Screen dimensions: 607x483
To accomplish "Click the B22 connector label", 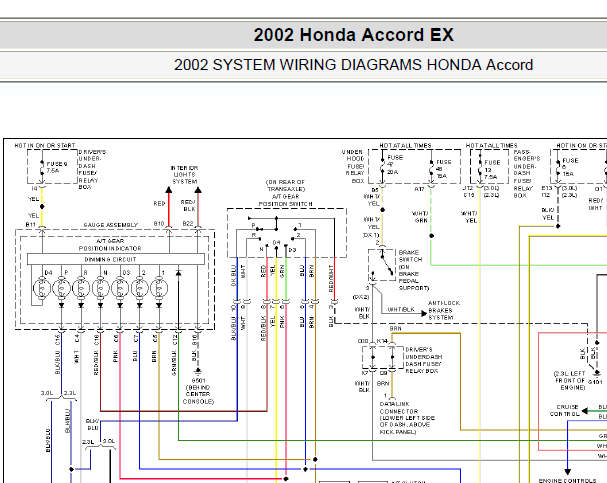I will [x=188, y=224].
